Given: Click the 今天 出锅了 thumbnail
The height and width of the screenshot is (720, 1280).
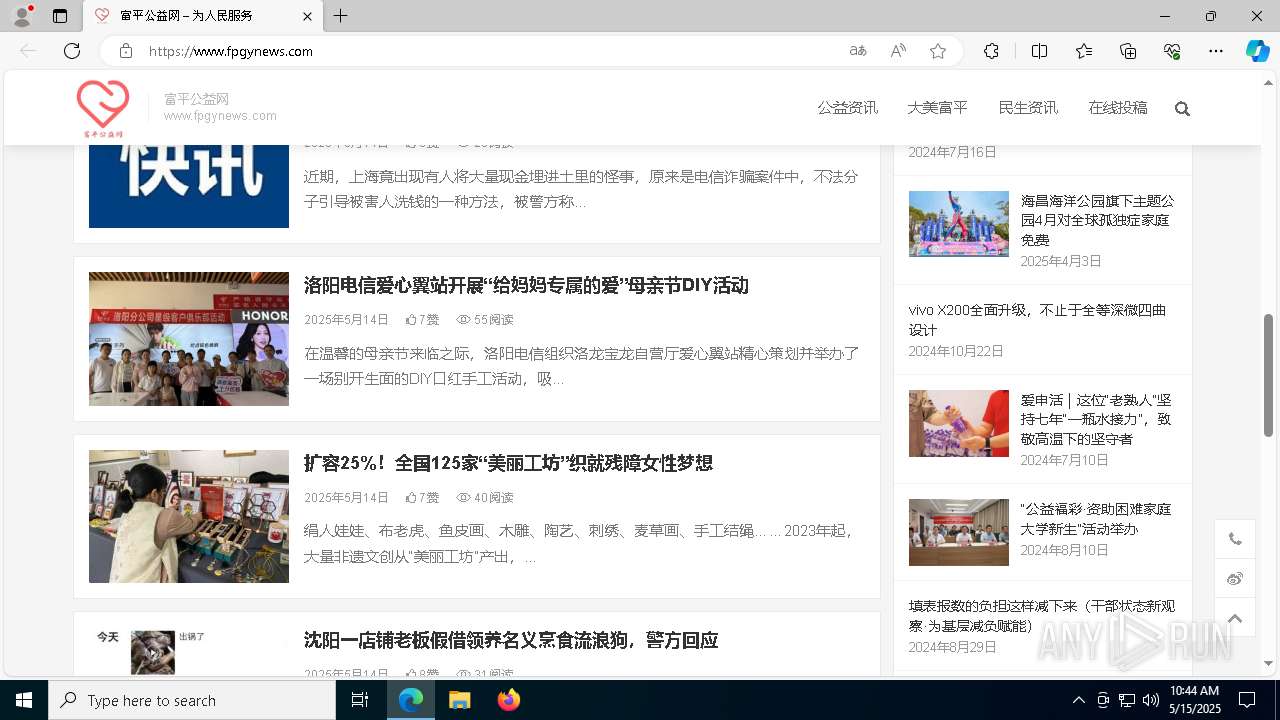Looking at the screenshot, I should (189, 651).
